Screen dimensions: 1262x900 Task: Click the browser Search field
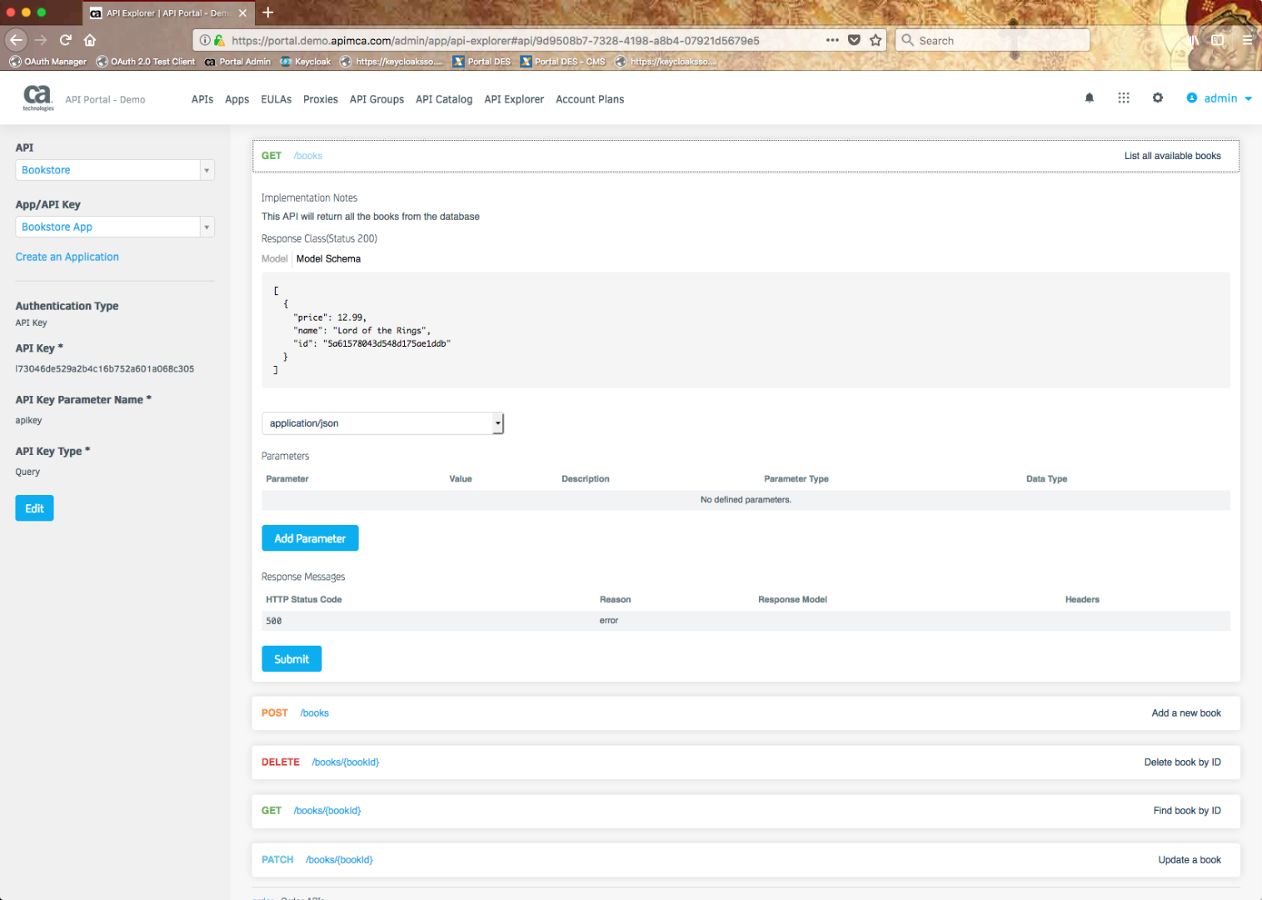pos(992,40)
